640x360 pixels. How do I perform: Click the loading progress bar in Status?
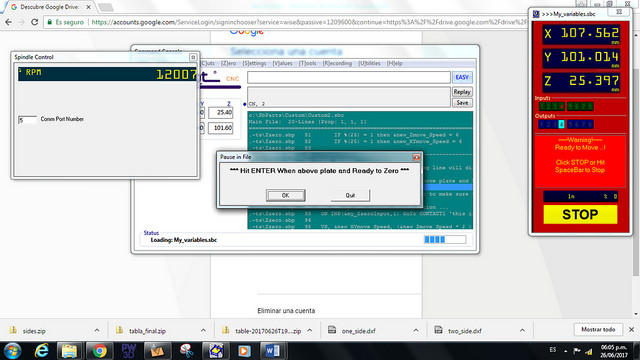[x=445, y=240]
